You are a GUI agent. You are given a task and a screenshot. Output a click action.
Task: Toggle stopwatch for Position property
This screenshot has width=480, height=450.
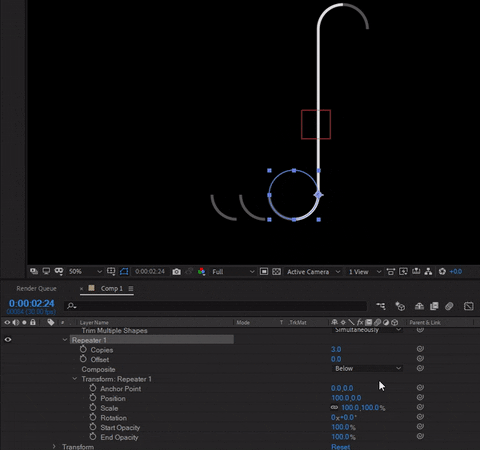(93, 398)
